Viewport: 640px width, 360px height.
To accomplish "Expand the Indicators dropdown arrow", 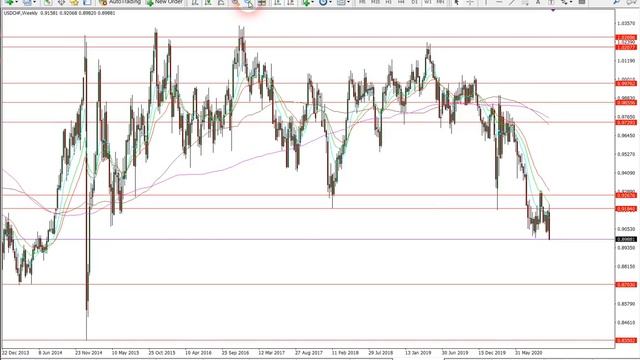I will [x=313, y=2].
